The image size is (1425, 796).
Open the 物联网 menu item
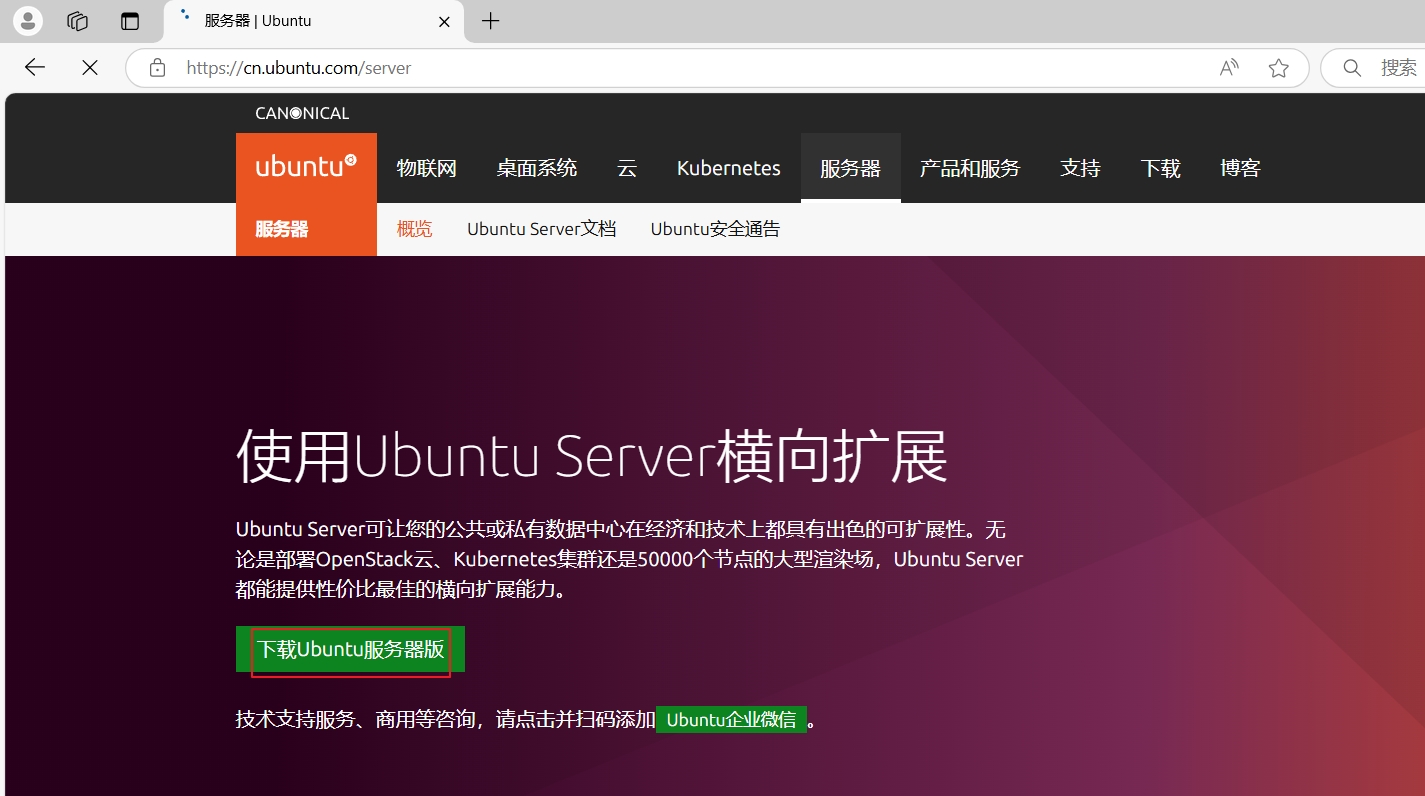tap(427, 168)
